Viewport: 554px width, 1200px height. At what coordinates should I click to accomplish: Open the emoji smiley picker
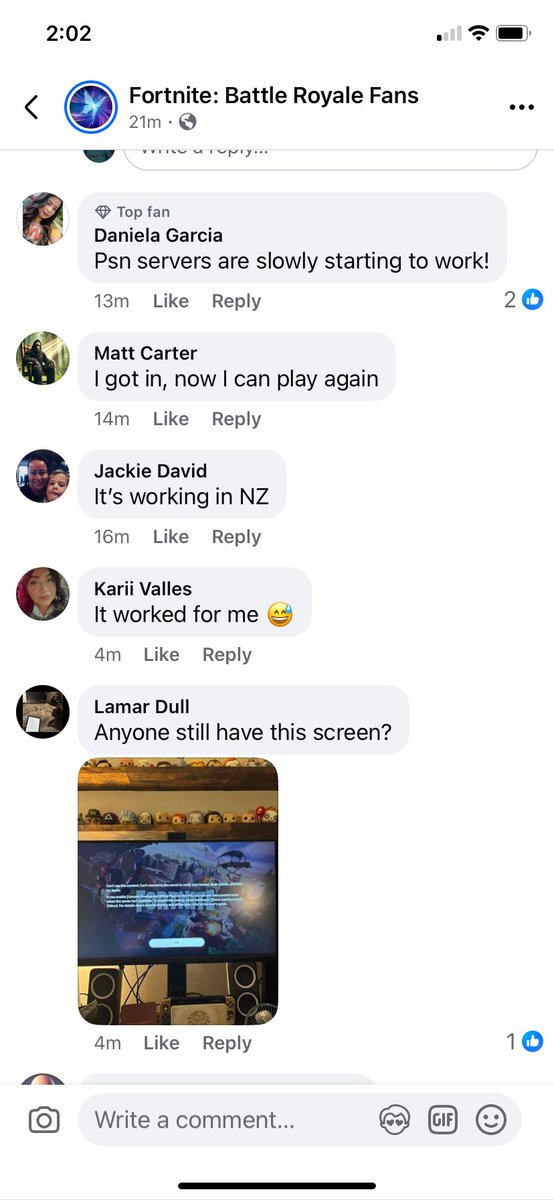coord(491,1120)
